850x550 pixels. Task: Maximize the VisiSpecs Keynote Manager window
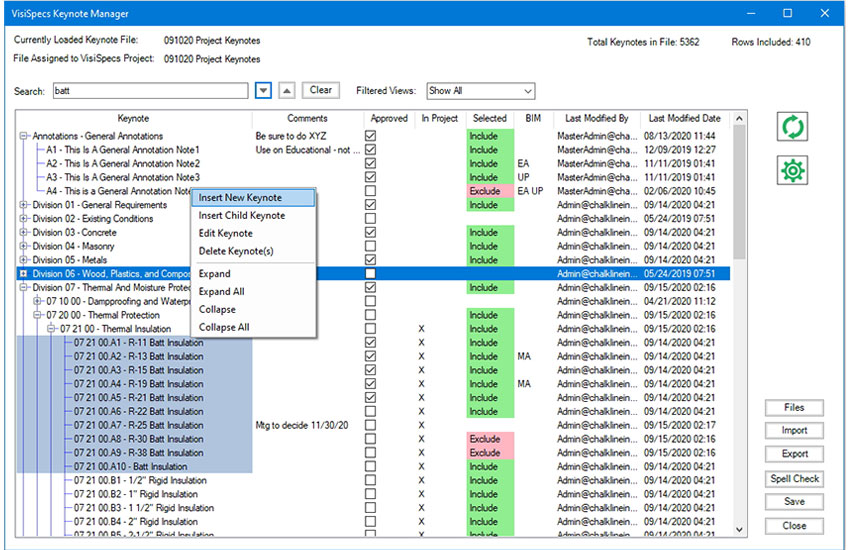point(788,13)
